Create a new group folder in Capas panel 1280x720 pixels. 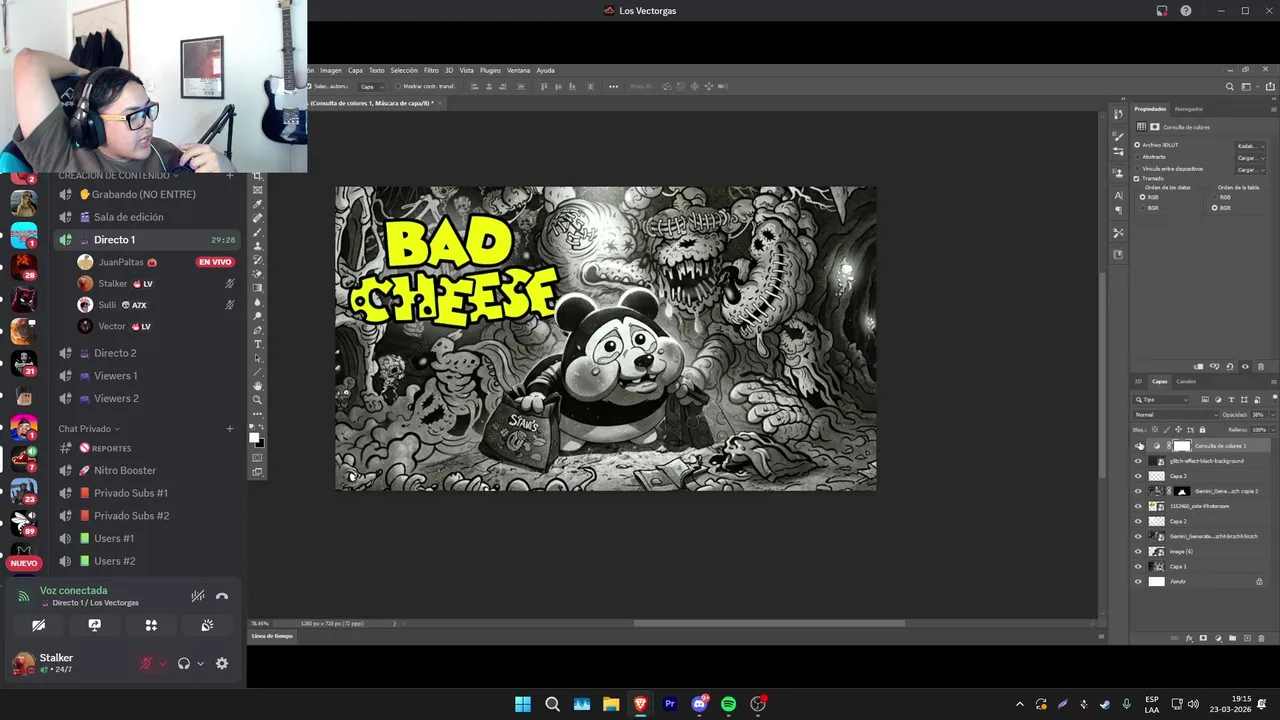[x=1232, y=638]
